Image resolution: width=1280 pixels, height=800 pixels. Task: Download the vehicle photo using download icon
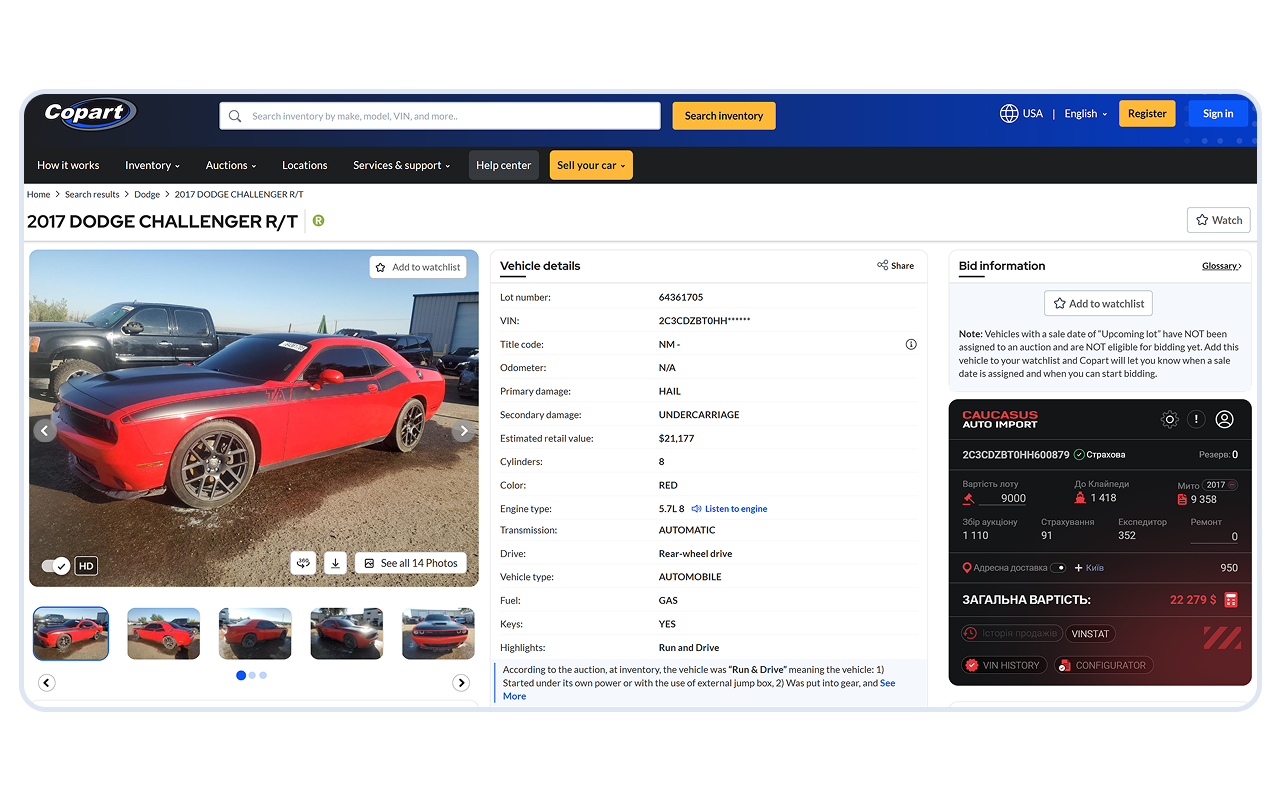[335, 563]
